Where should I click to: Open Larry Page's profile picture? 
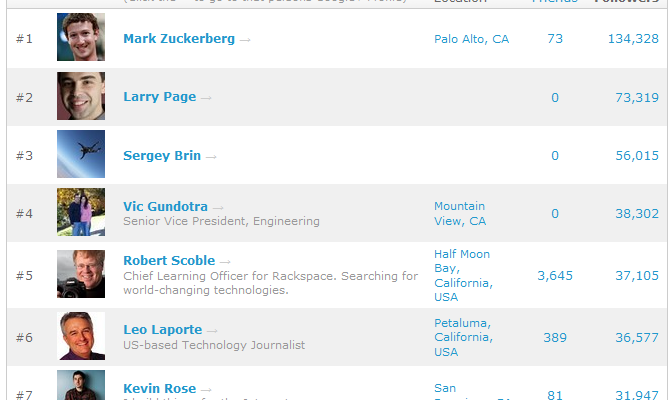point(81,96)
